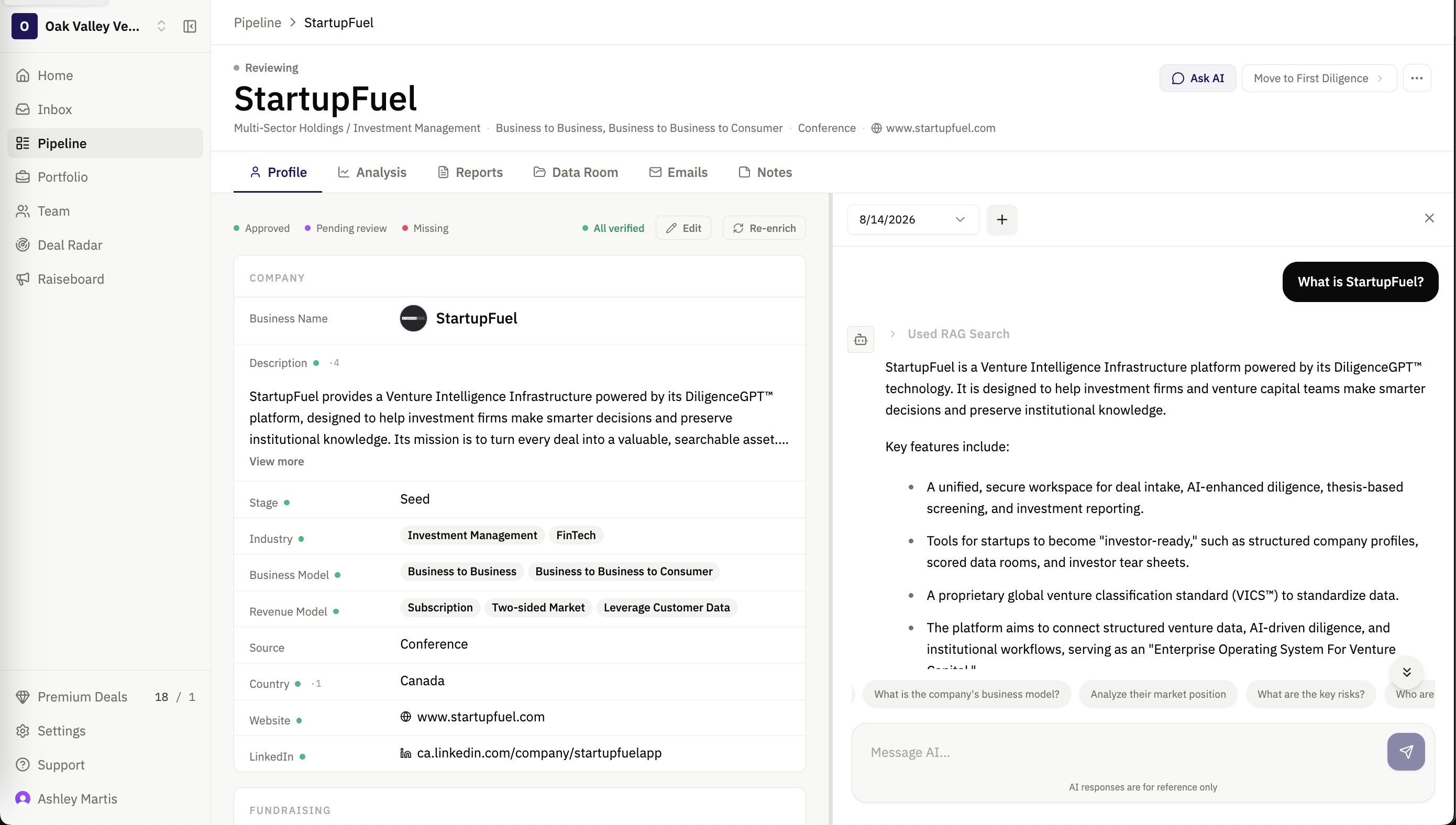The image size is (1456, 825).
Task: Collapse the sidebar panel icon
Action: (x=190, y=27)
